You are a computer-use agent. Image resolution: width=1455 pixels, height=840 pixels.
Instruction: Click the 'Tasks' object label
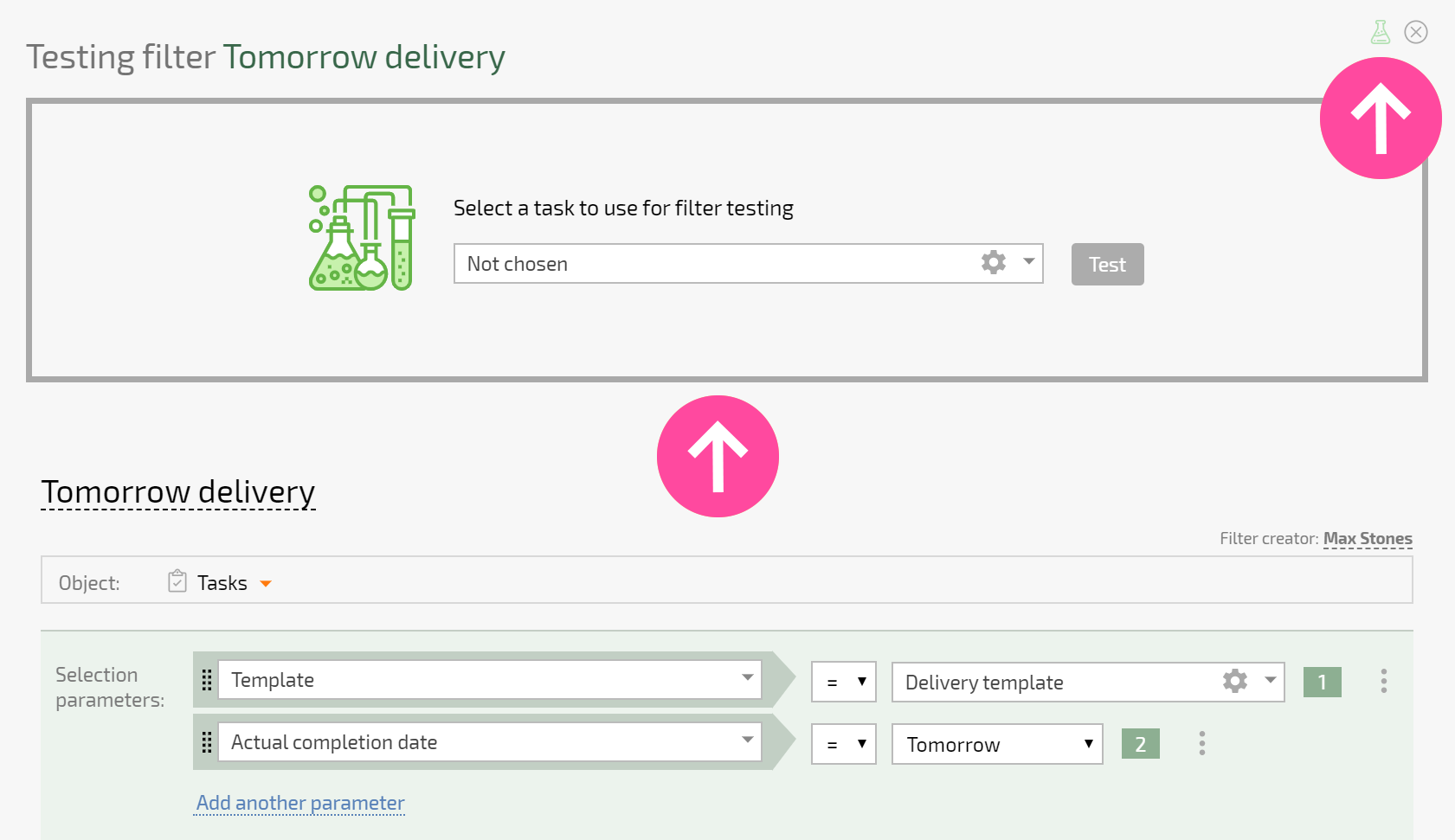[222, 583]
